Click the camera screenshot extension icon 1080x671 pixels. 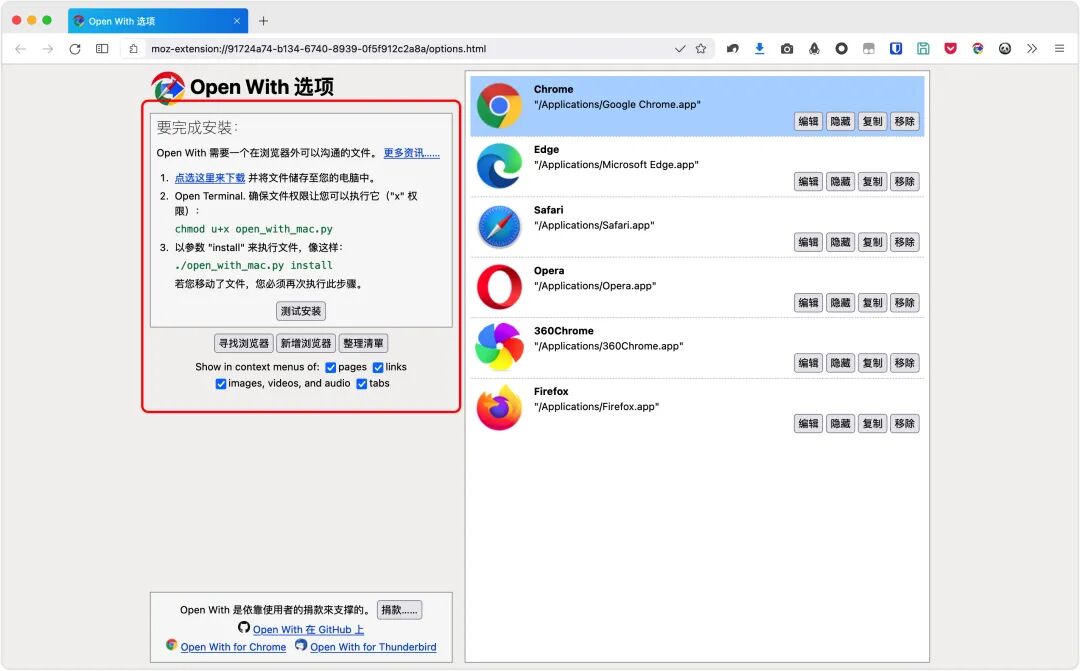[x=787, y=49]
